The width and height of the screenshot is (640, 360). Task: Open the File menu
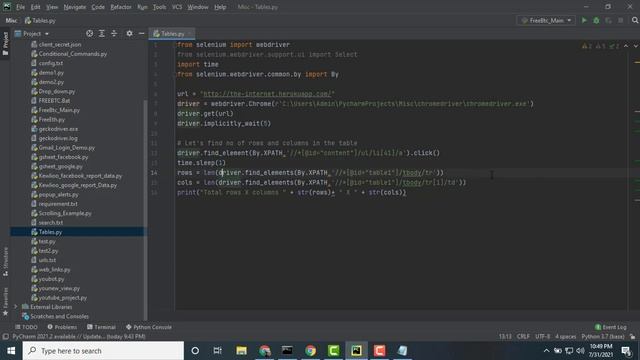pos(20,7)
